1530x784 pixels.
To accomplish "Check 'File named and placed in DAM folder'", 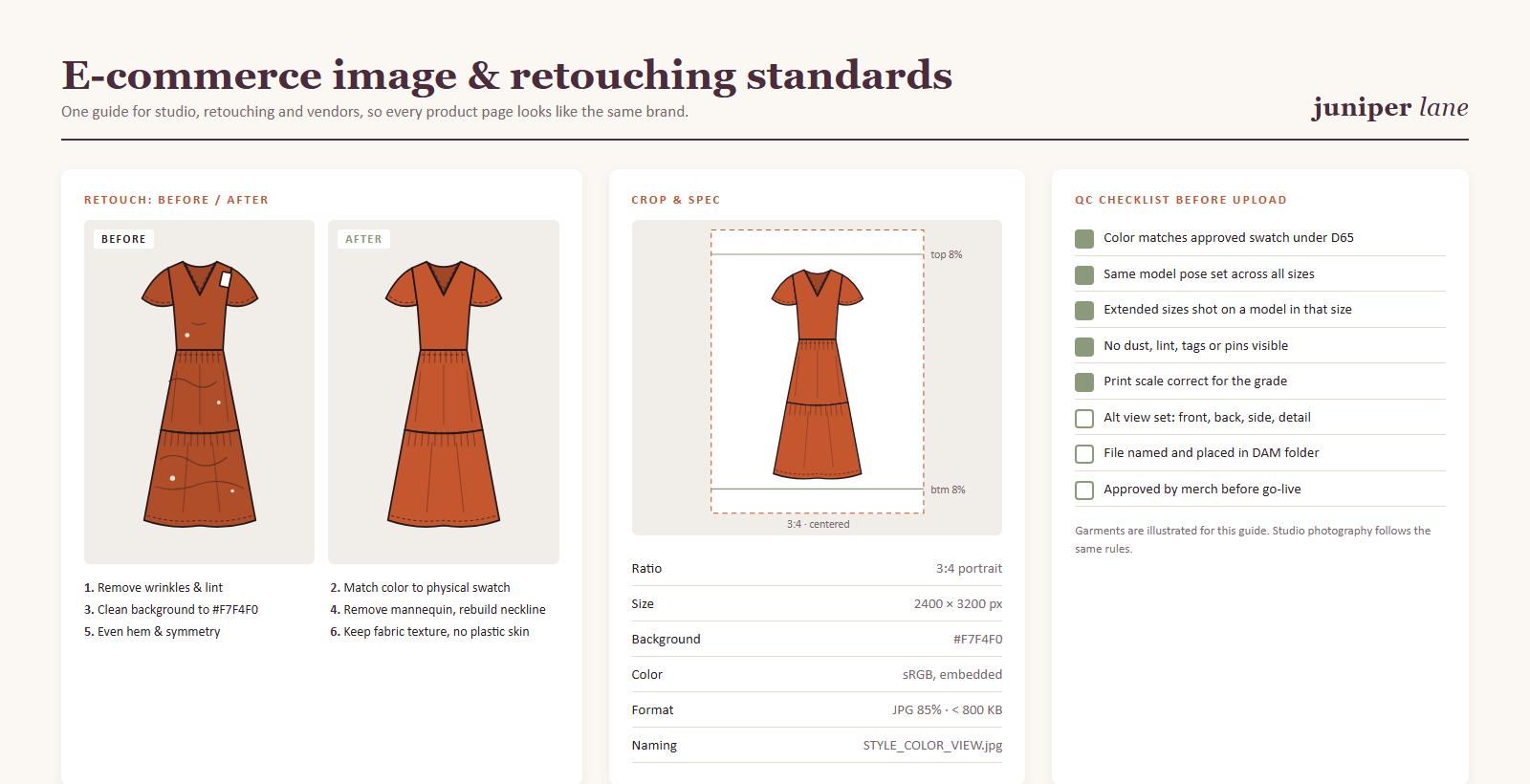I will pos(1084,453).
